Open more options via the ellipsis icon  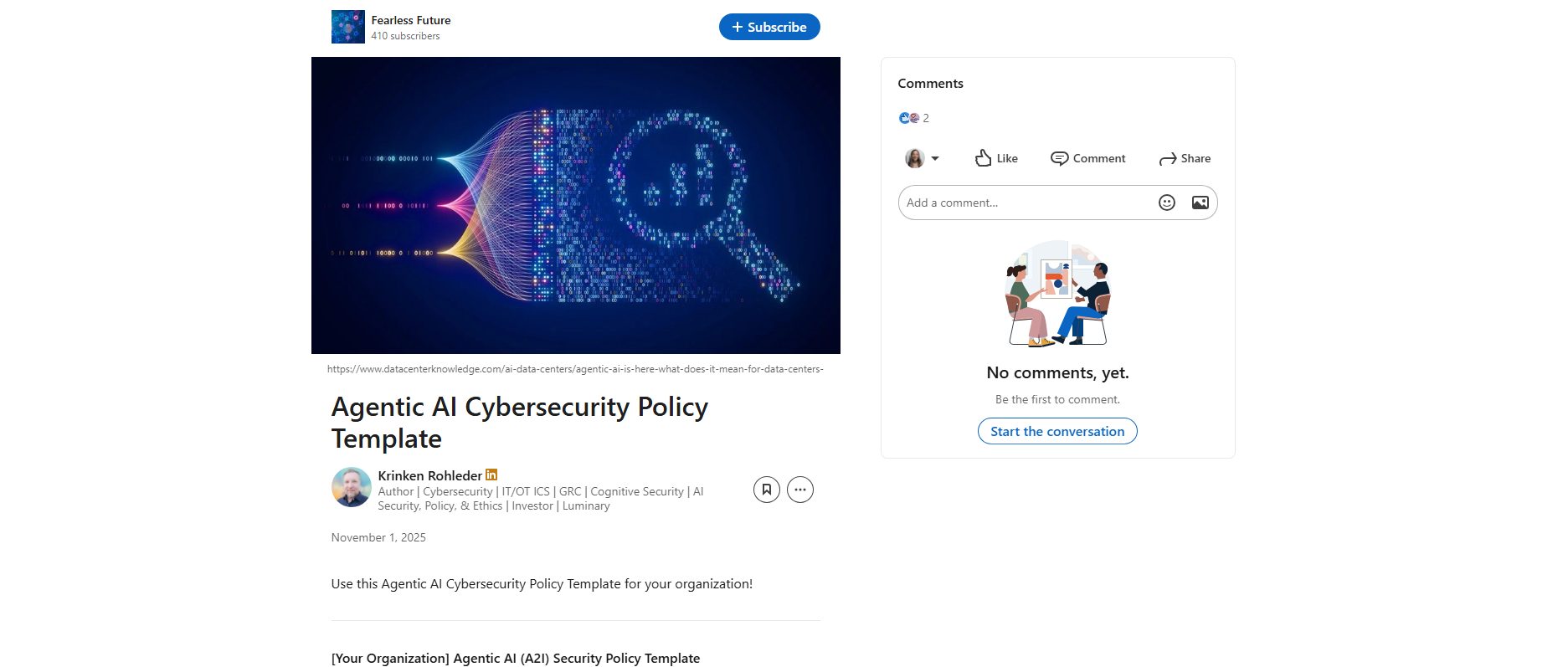click(x=799, y=490)
